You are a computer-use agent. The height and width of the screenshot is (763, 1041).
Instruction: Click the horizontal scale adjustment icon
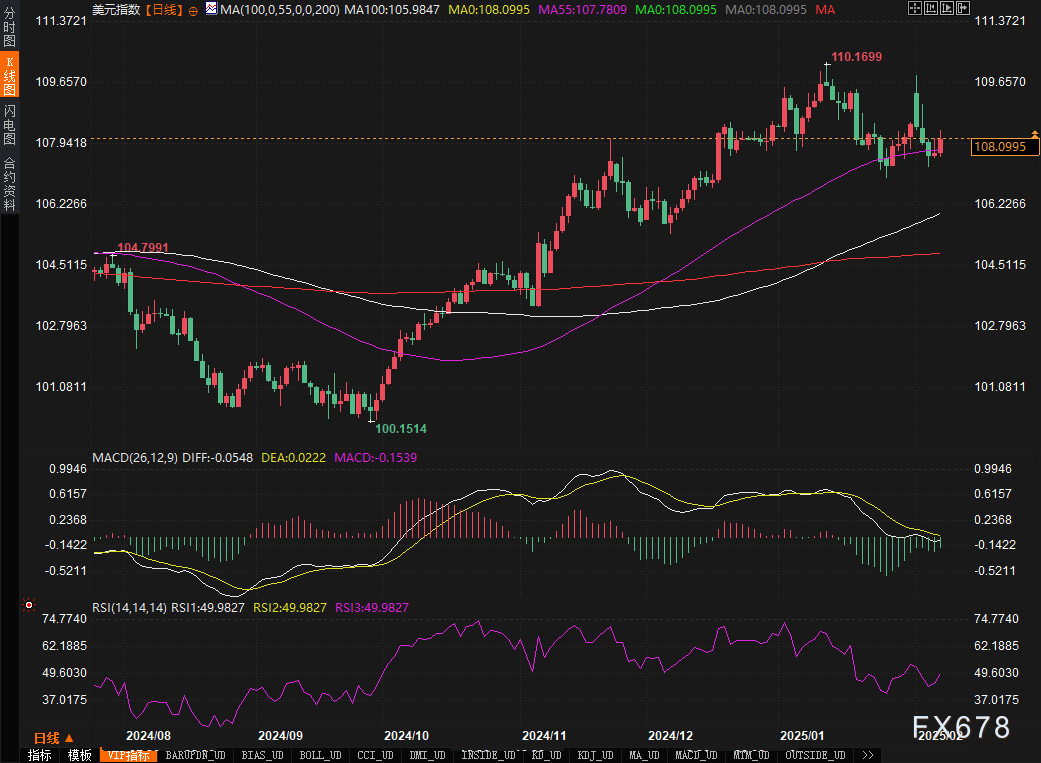coord(963,8)
